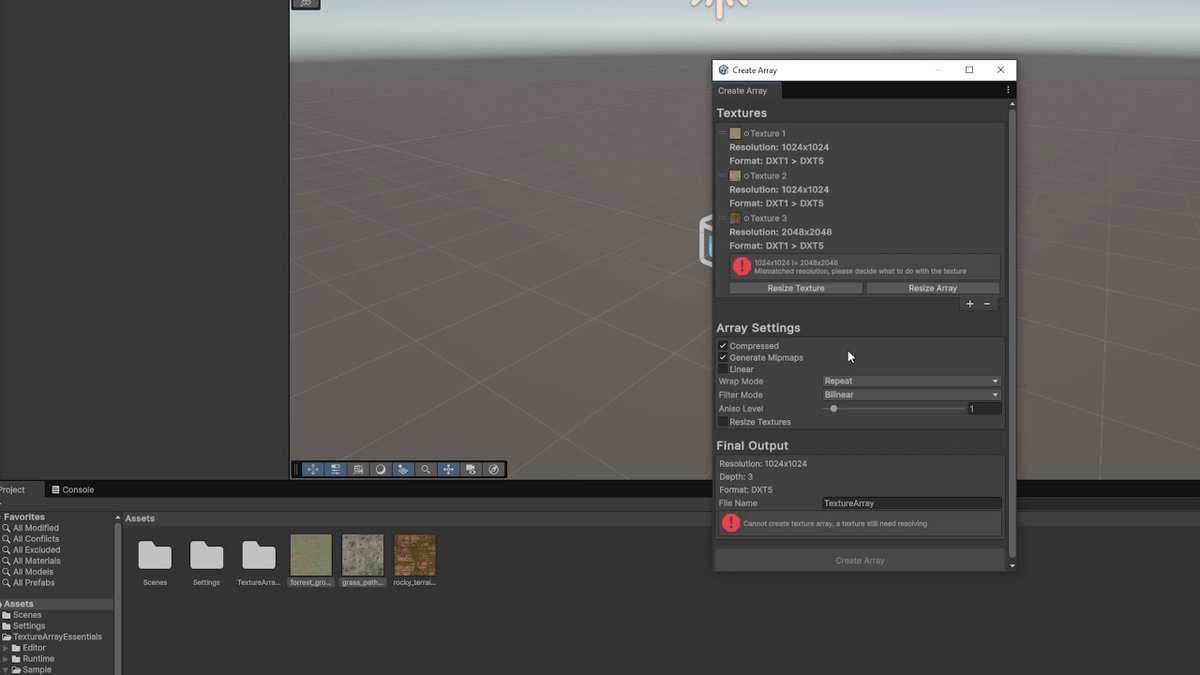
Task: Select All Prefabs in Favorites
Action: (34, 583)
